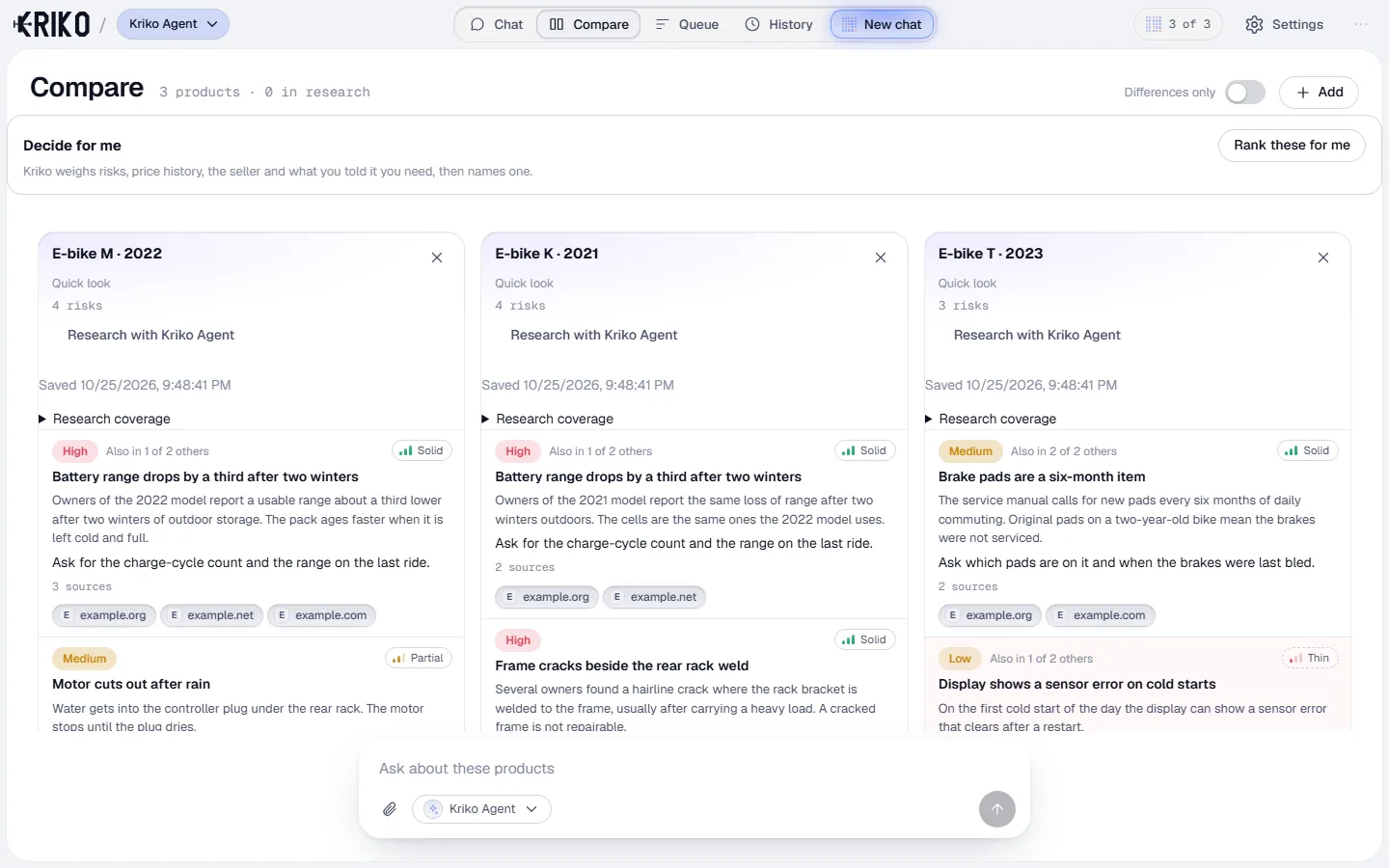Open example.org source under E-bike T
The width and height of the screenshot is (1389, 868).
(990, 615)
